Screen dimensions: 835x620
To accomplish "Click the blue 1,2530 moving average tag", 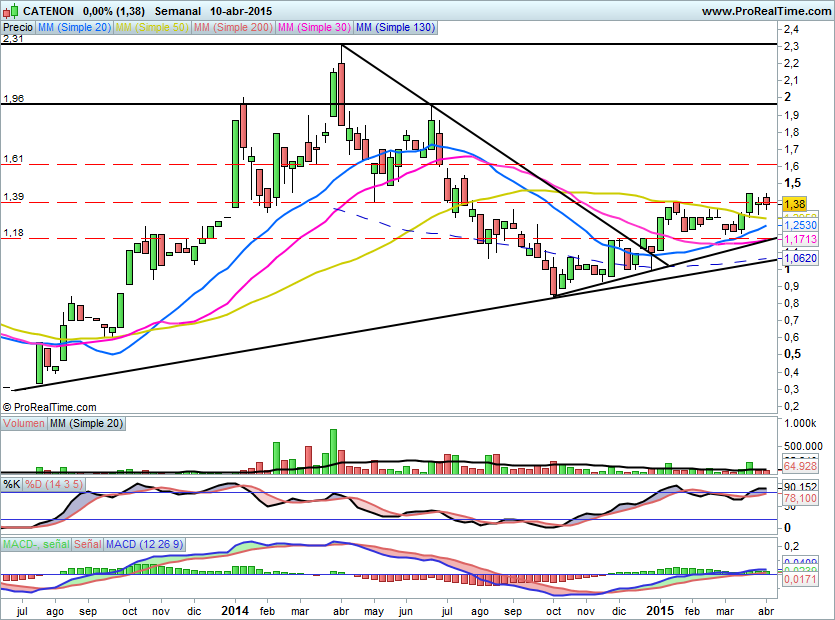I will point(799,228).
